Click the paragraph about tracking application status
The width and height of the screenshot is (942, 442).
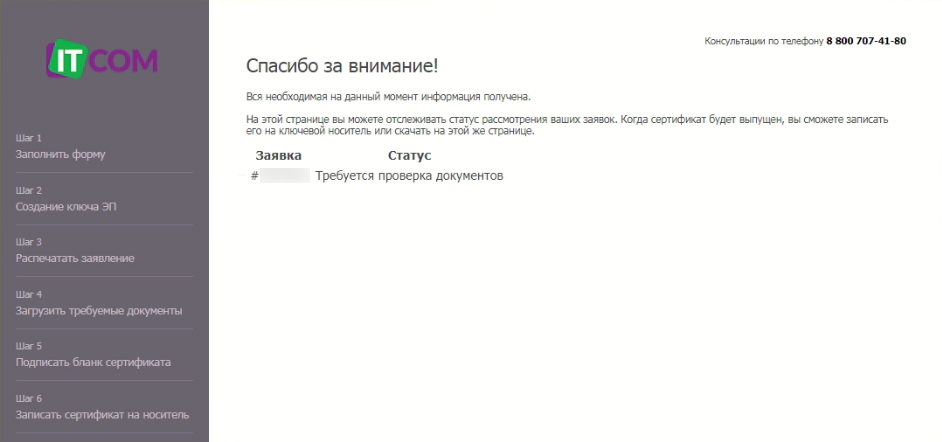pos(566,124)
